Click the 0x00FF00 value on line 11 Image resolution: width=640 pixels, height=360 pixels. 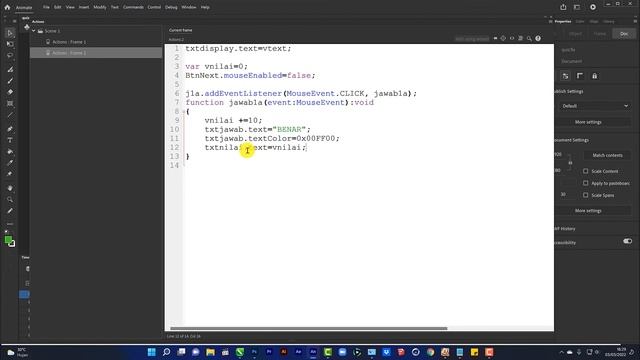(316, 138)
